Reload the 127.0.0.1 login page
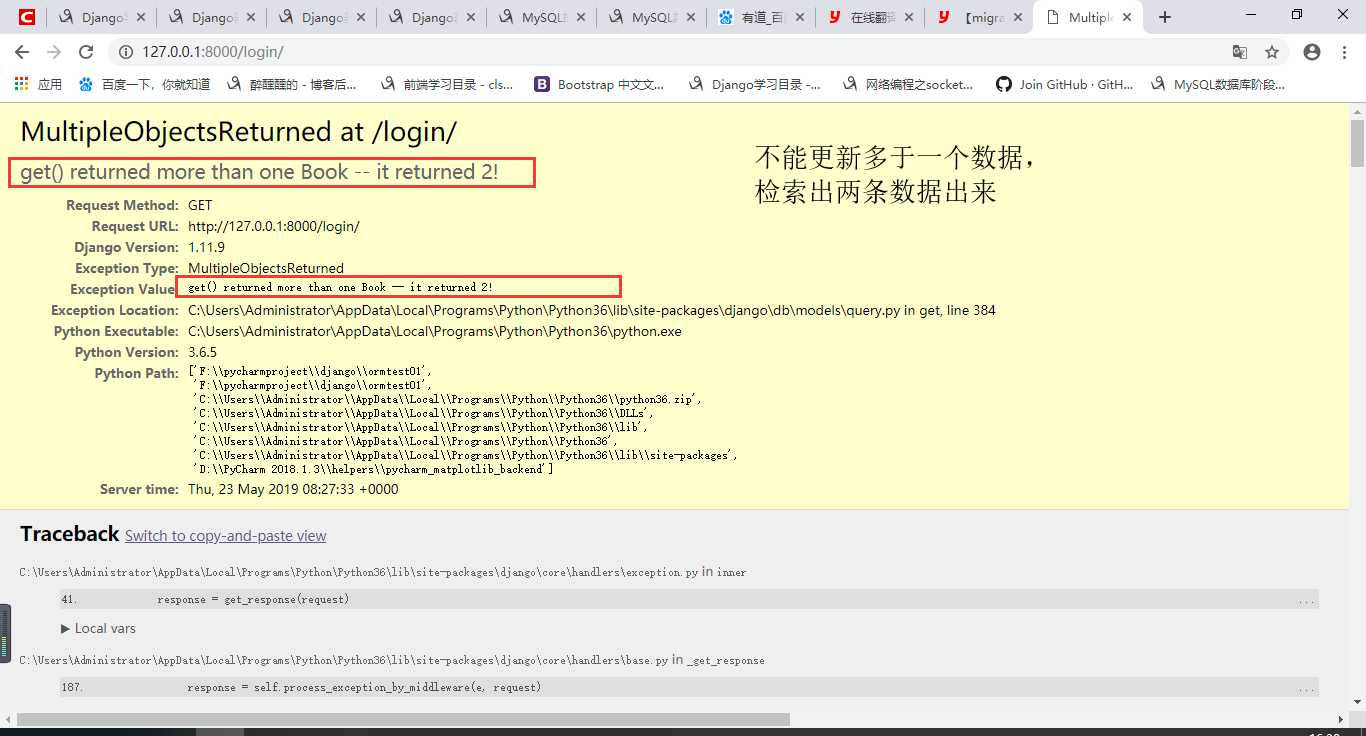 point(86,52)
